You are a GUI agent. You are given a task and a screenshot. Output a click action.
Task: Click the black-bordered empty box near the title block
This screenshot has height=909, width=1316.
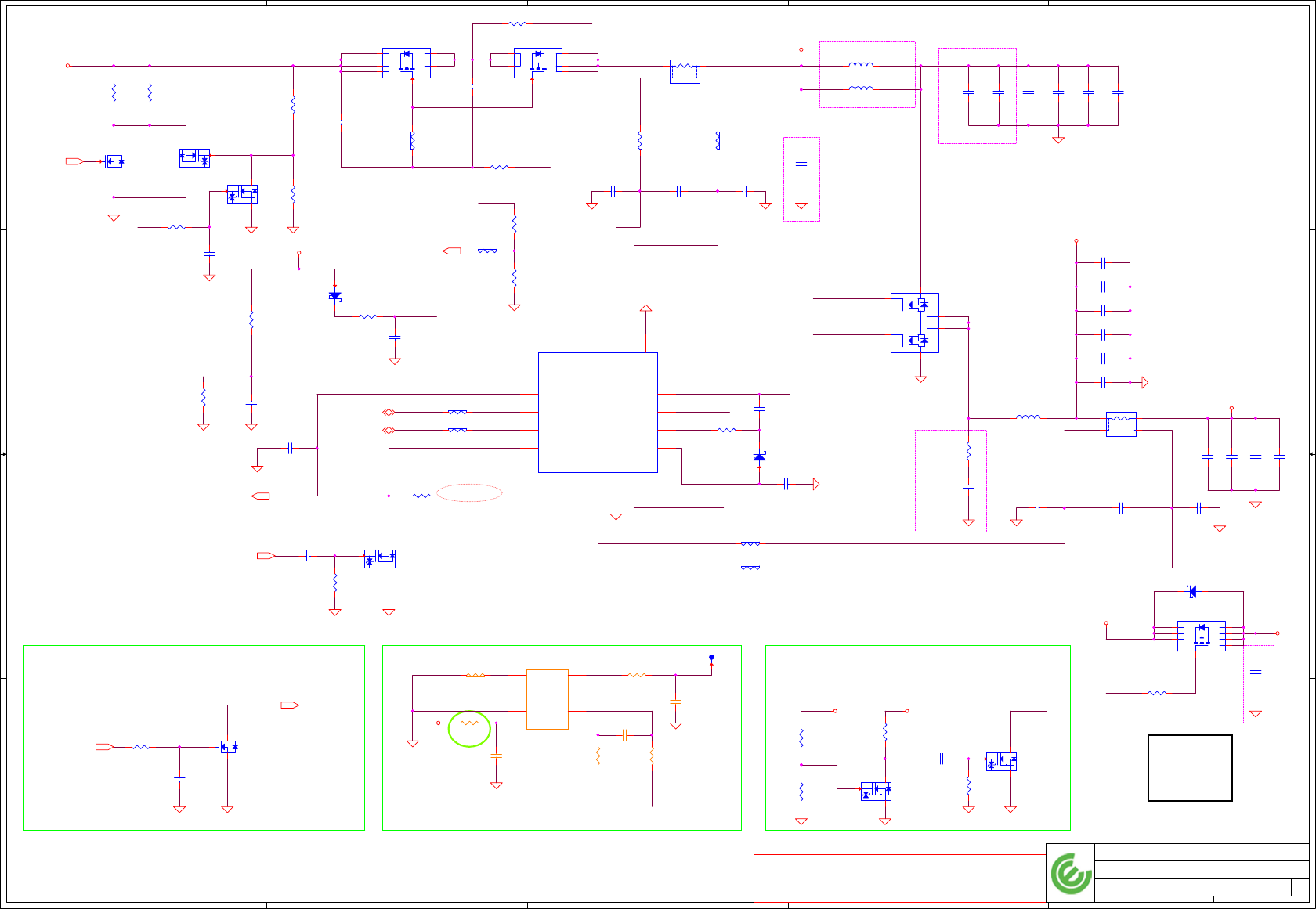coord(1190,768)
